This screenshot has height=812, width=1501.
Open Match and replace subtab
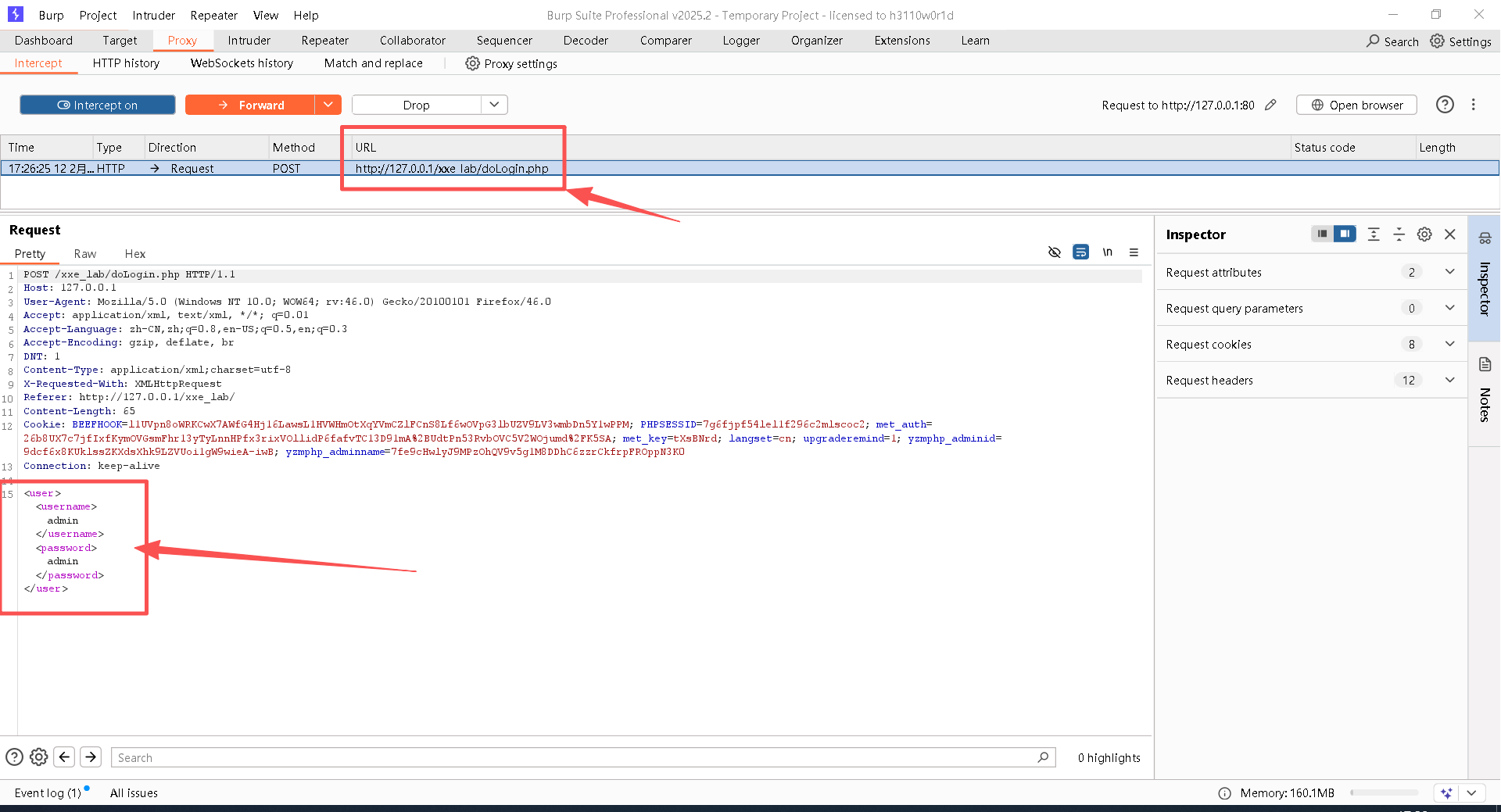point(374,63)
